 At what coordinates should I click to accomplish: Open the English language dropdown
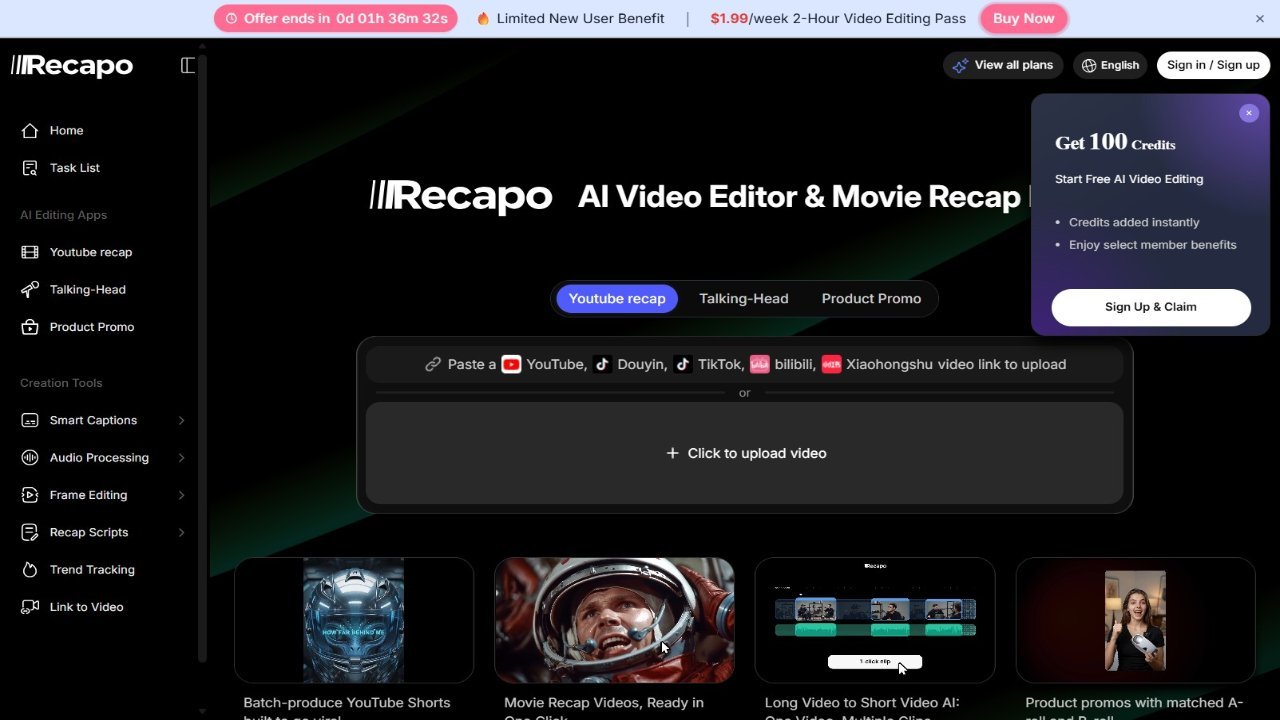click(1110, 65)
